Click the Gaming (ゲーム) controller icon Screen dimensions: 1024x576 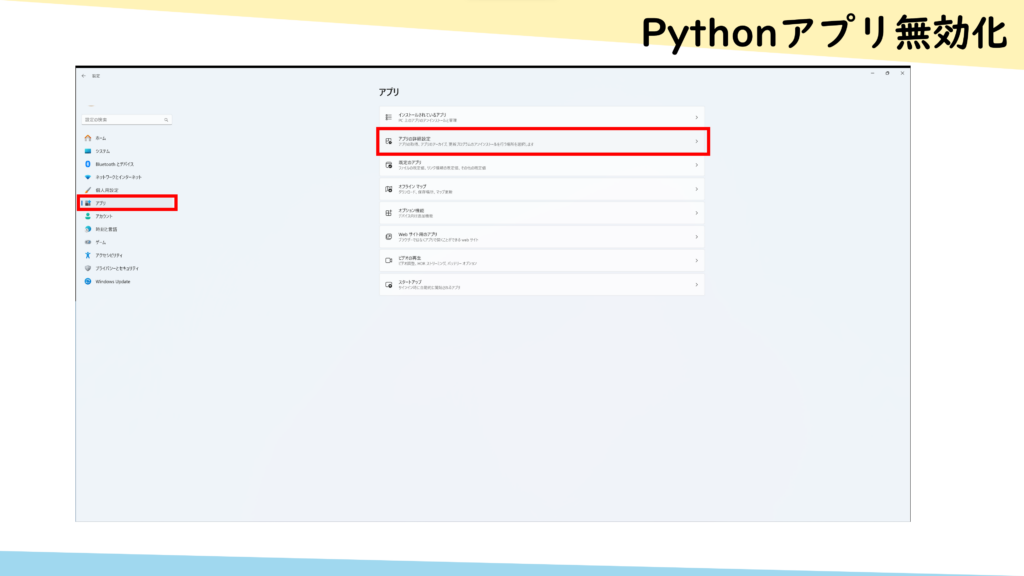click(x=88, y=242)
